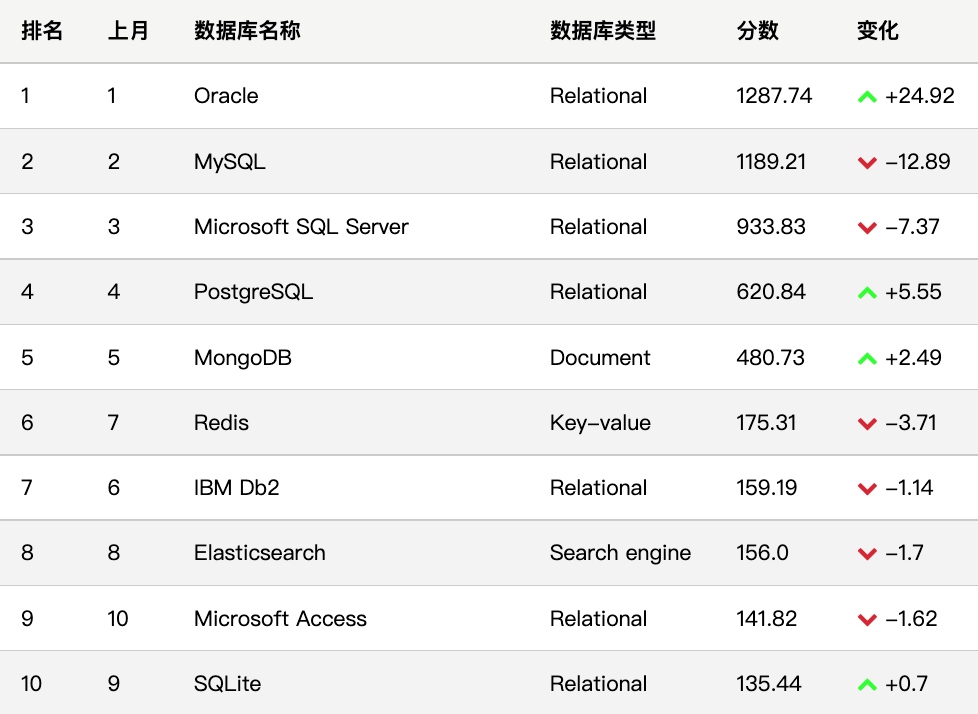Viewport: 978px width, 714px height.
Task: Select the SQLite database name
Action: (227, 683)
